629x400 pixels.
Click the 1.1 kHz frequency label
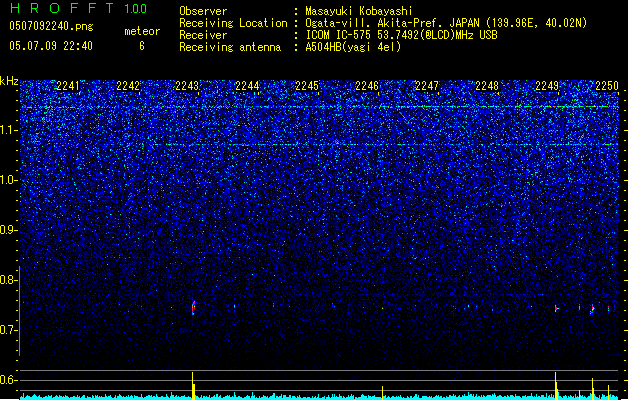(x=8, y=130)
